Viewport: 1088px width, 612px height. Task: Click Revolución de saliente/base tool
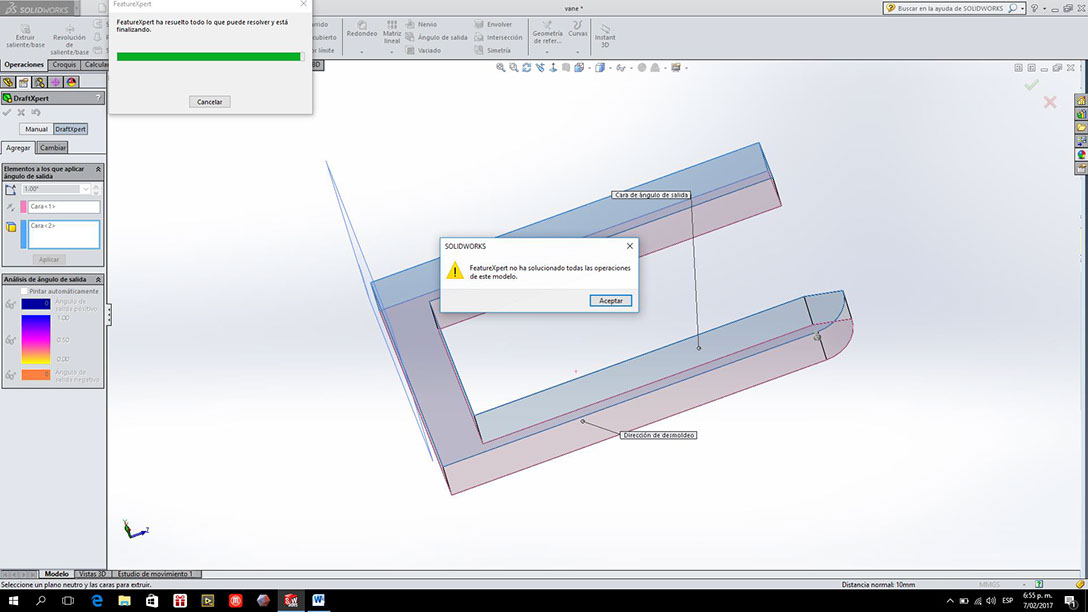click(69, 40)
